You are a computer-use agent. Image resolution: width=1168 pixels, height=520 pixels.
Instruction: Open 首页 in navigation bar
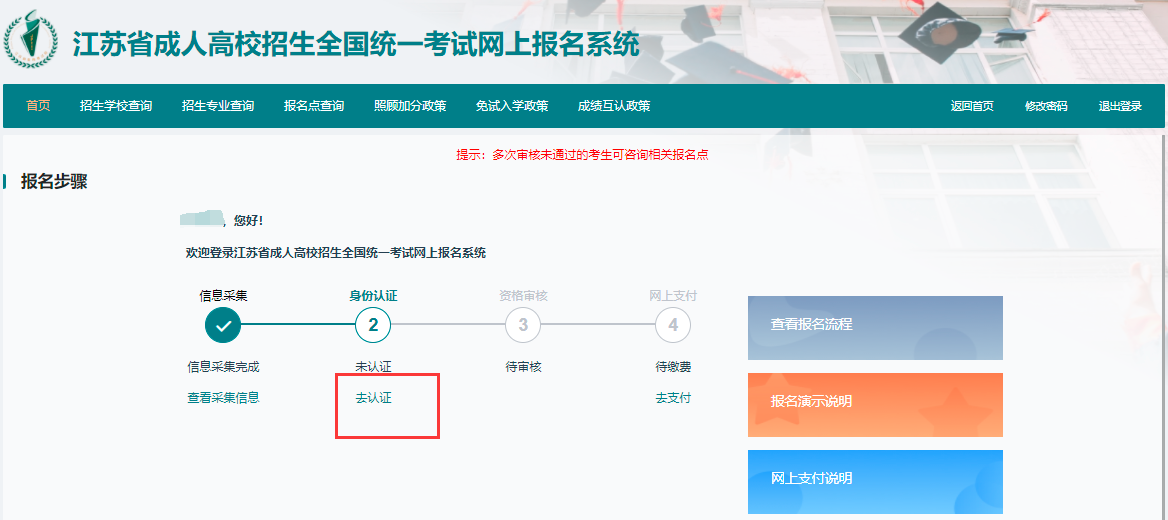[38, 106]
